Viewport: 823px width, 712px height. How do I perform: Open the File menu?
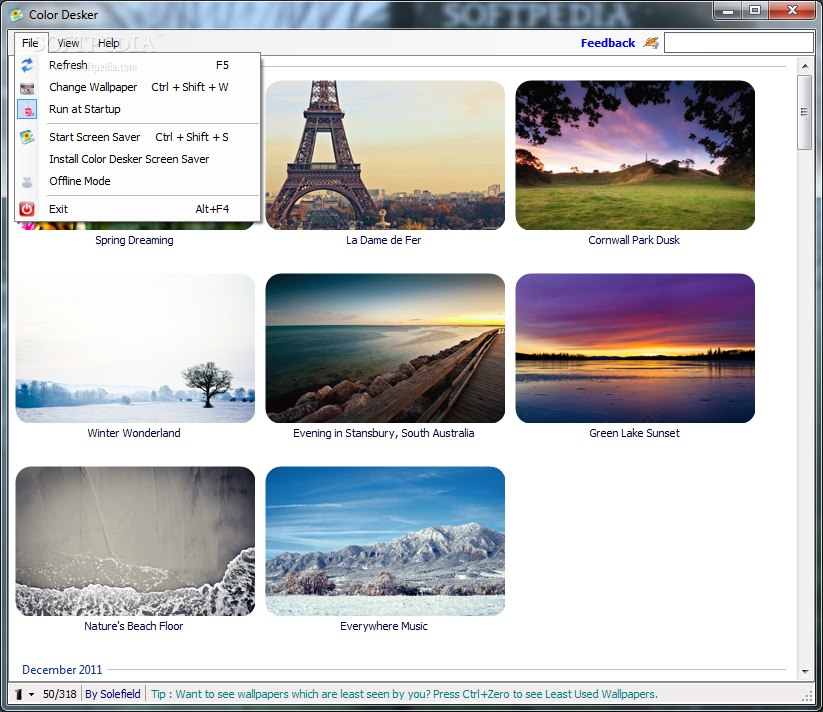30,43
